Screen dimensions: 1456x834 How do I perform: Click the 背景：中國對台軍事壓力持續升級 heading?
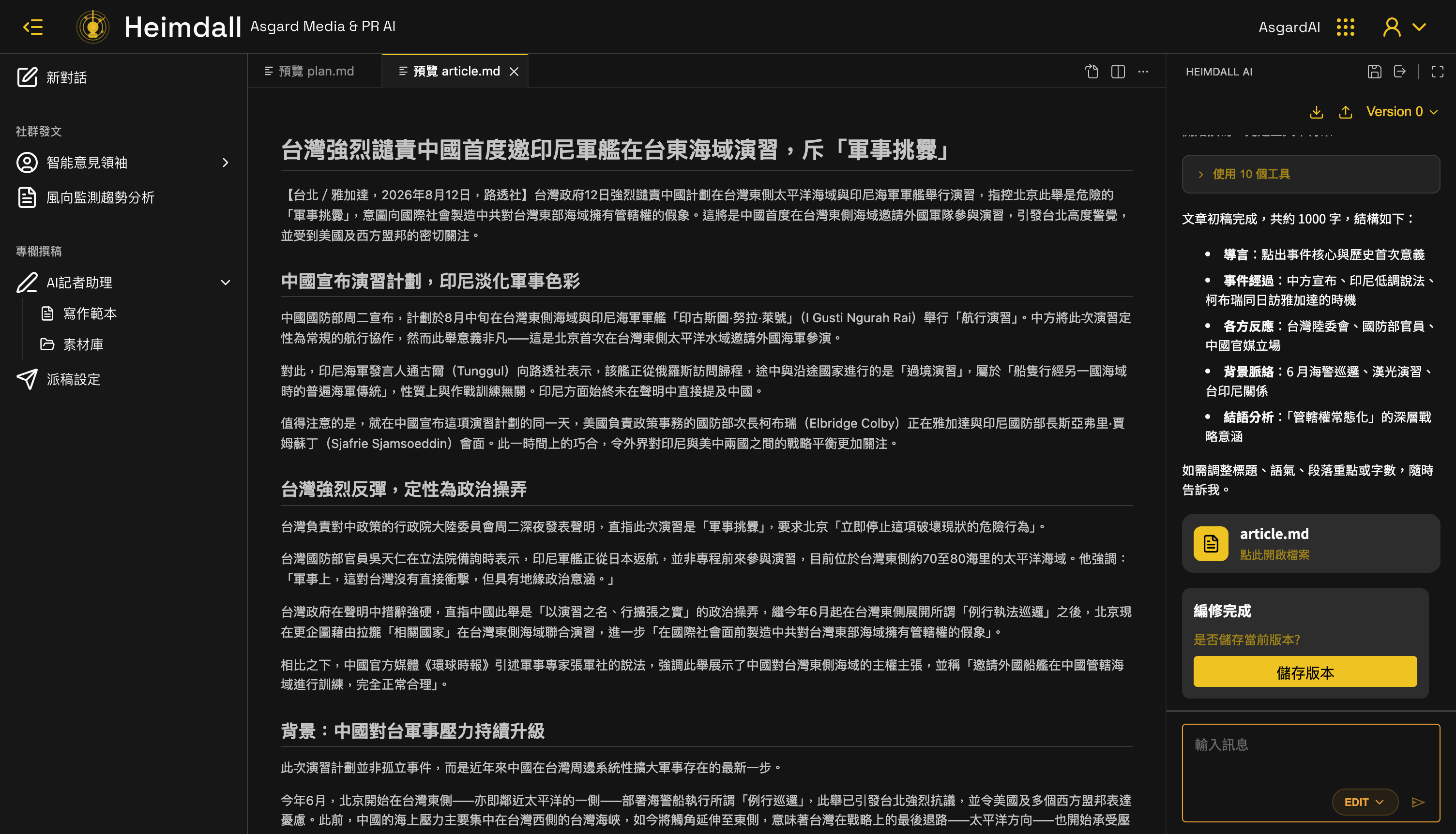(x=412, y=731)
